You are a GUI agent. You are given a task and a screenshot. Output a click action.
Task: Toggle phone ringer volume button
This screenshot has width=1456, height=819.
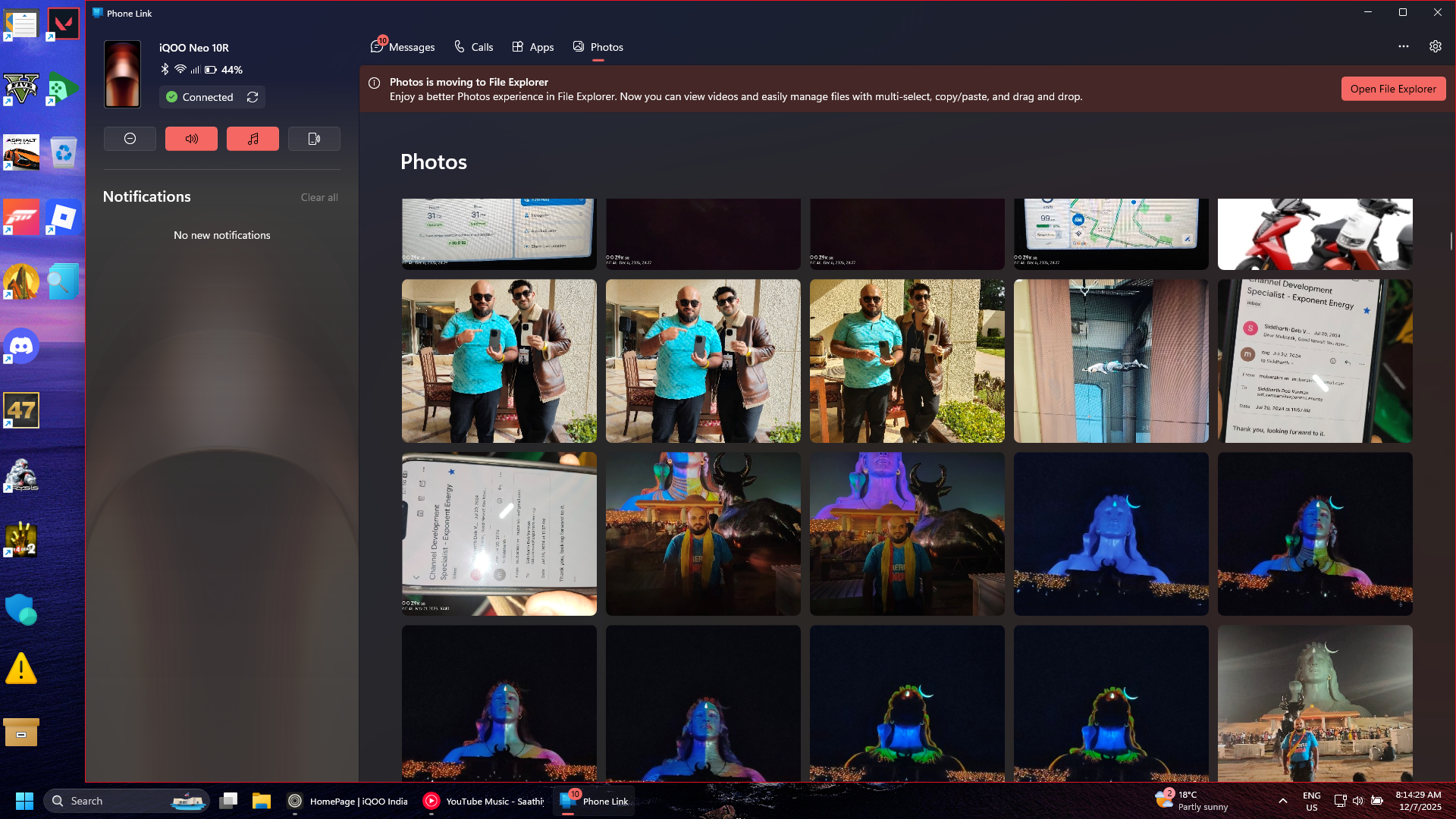click(x=191, y=139)
